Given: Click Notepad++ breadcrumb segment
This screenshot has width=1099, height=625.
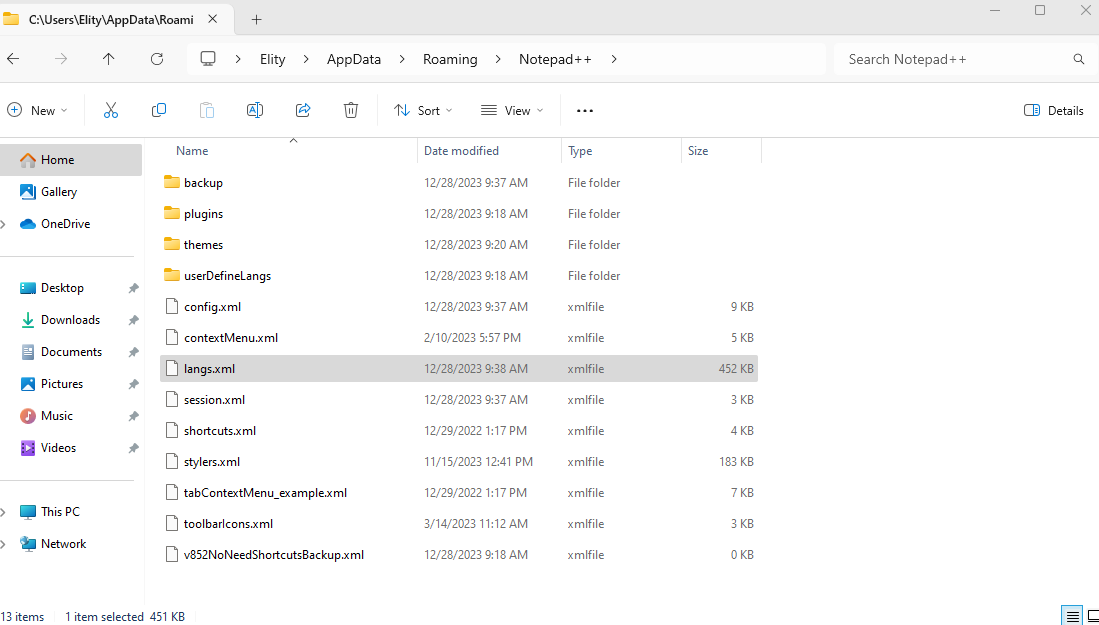Looking at the screenshot, I should click(555, 60).
